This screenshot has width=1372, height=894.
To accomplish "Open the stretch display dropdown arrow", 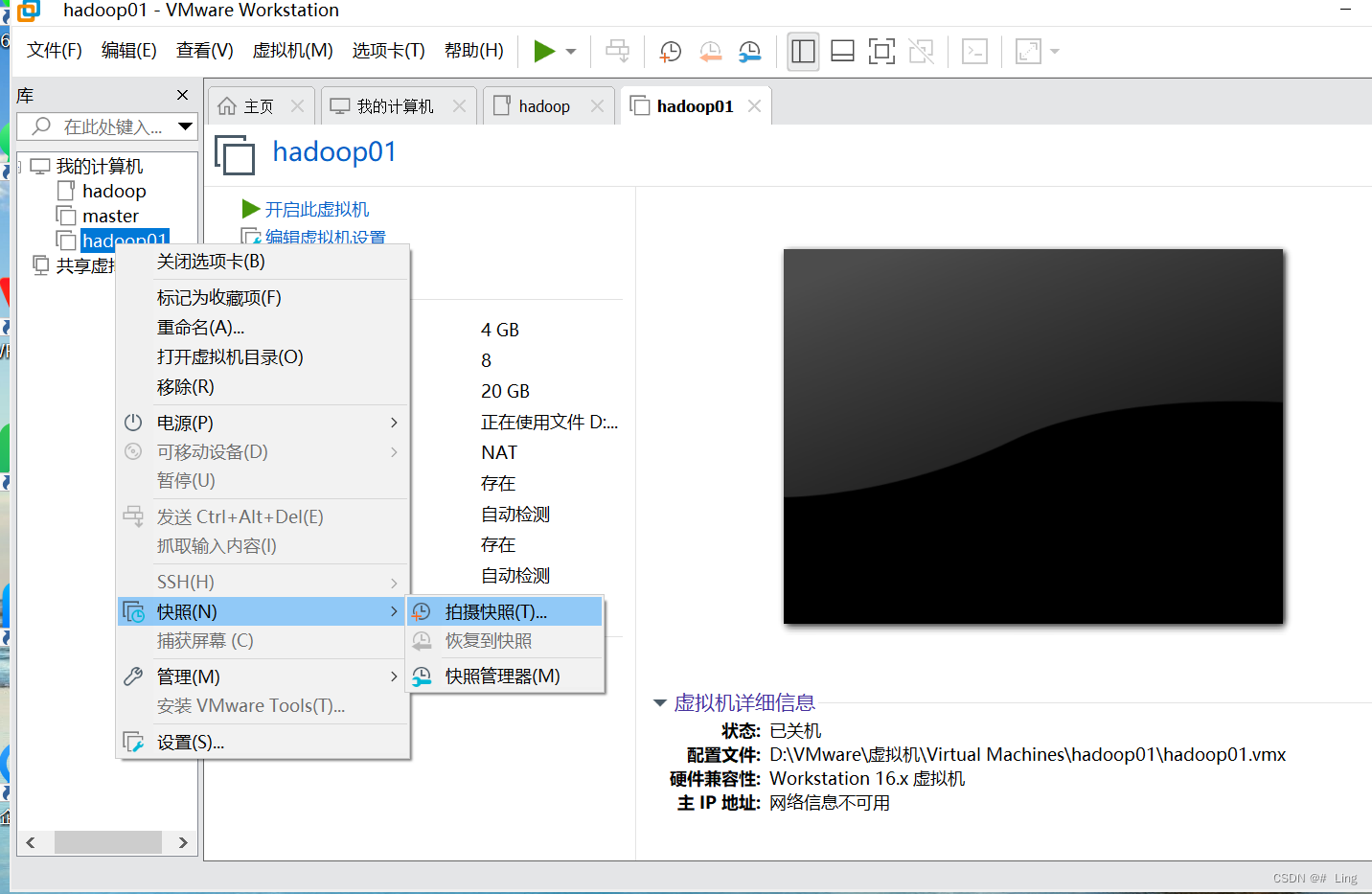I will 1055,52.
